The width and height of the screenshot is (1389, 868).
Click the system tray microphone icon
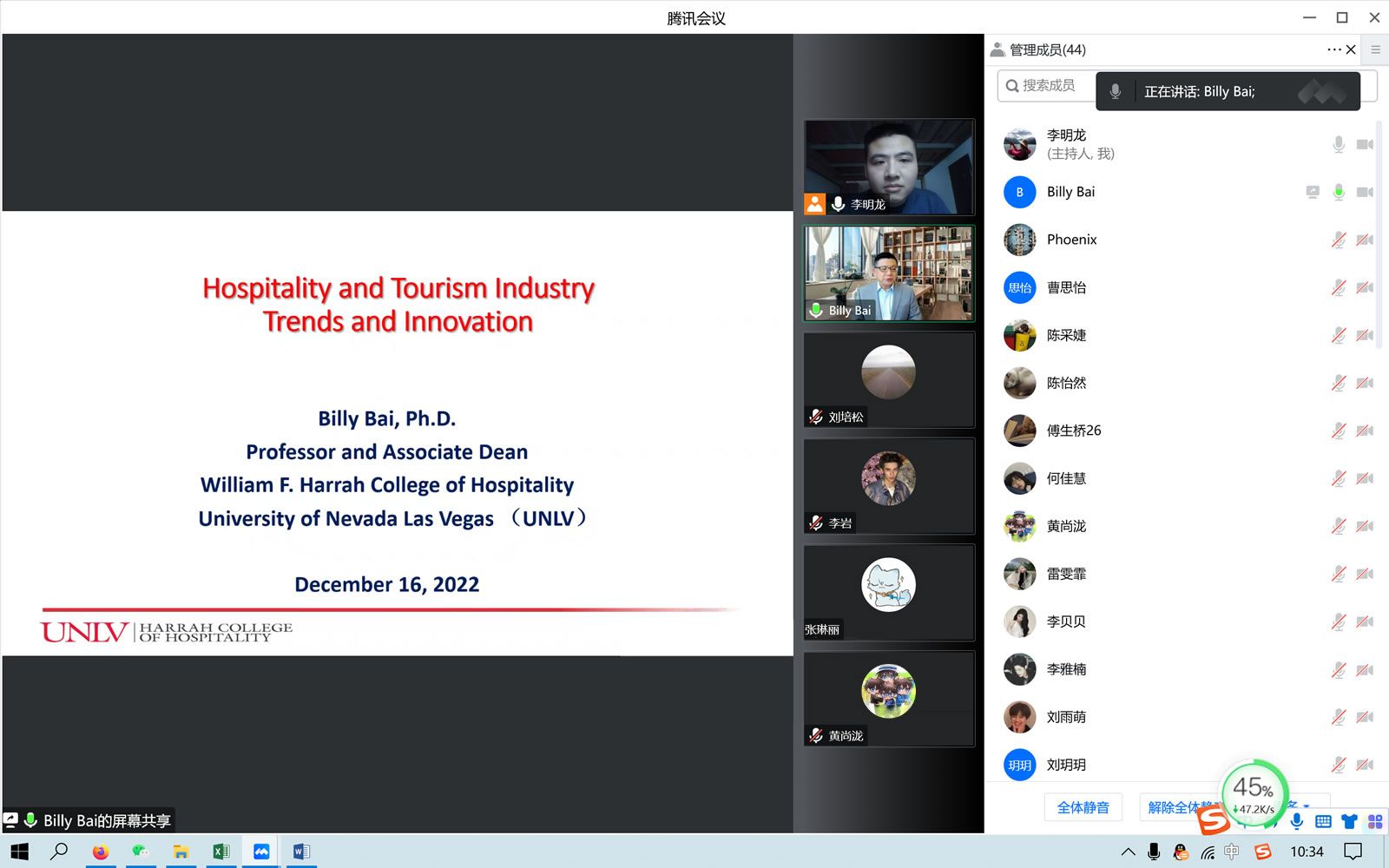[x=1154, y=852]
